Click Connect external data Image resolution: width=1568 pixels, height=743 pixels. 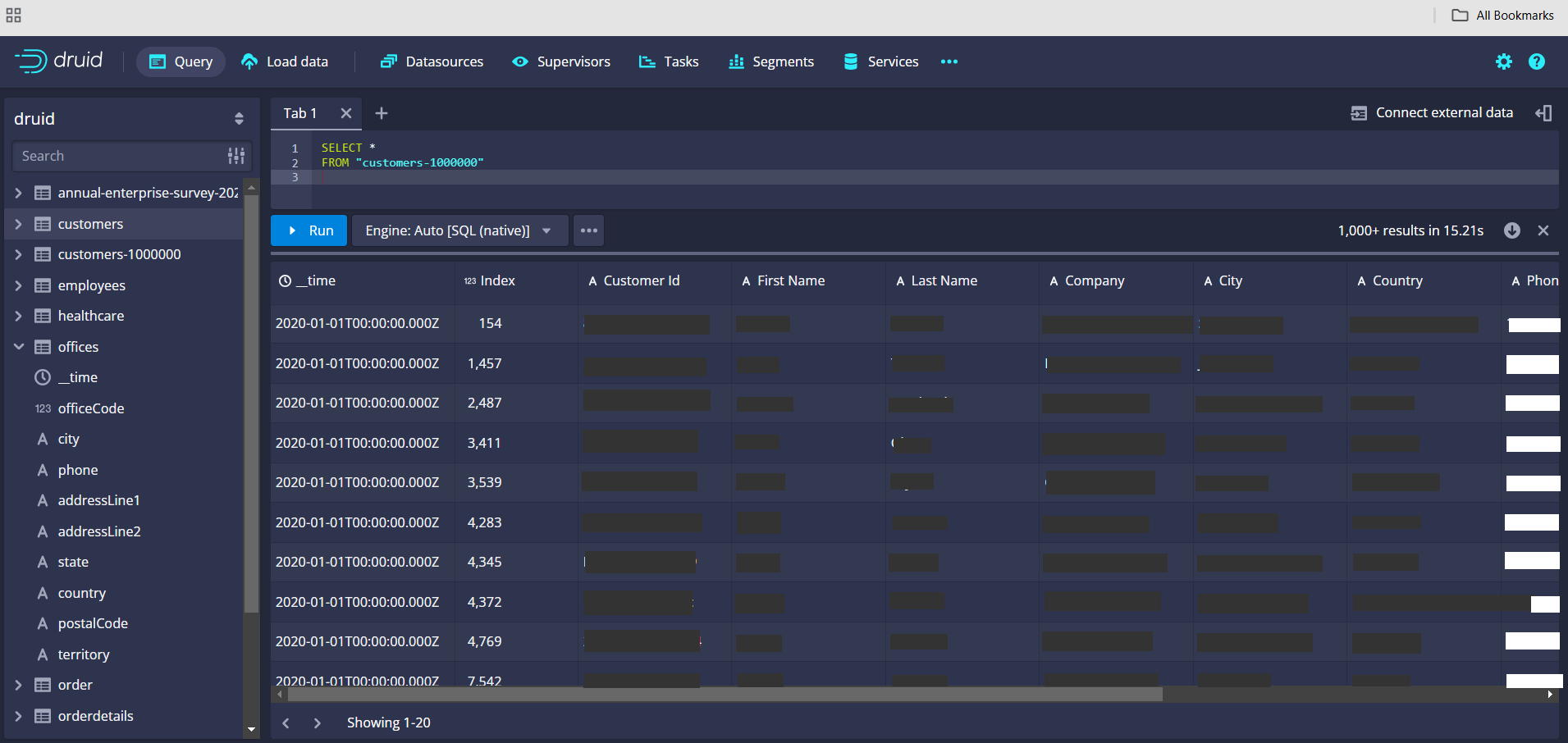pyautogui.click(x=1432, y=113)
